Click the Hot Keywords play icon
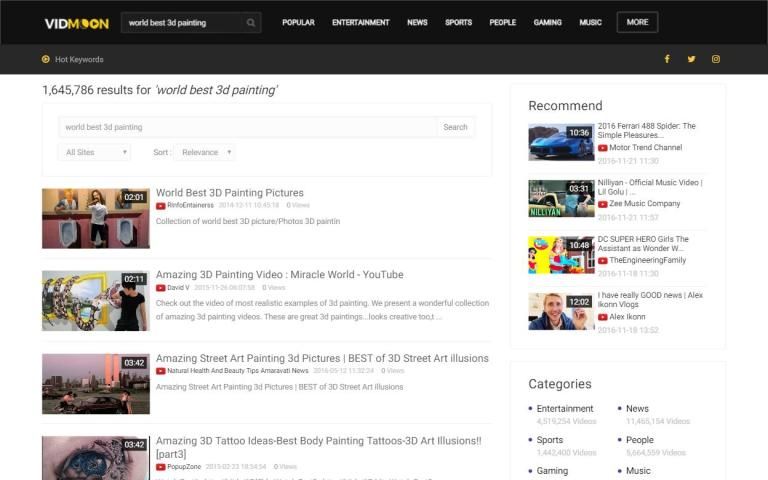768x480 pixels. point(46,59)
